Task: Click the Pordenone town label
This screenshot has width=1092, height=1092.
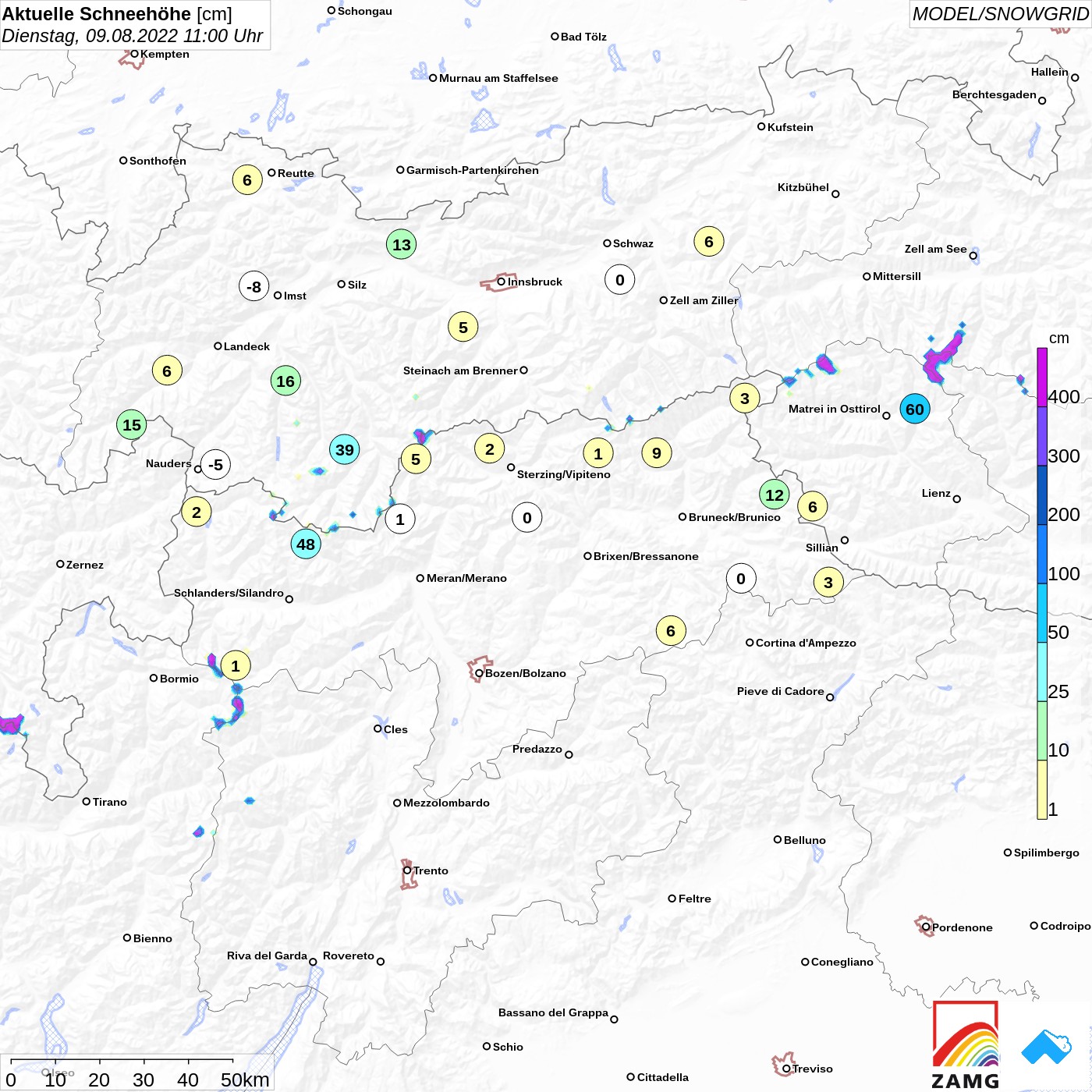Action: (963, 927)
